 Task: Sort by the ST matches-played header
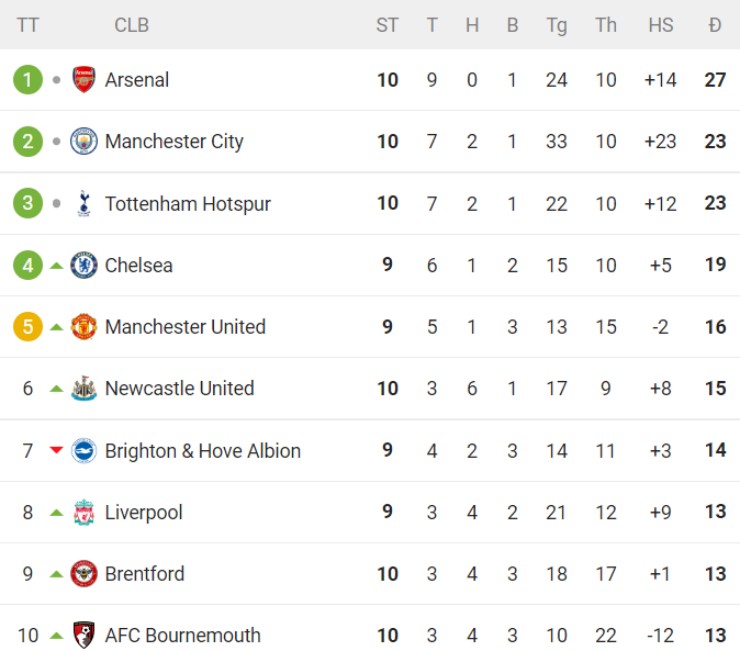tap(387, 25)
